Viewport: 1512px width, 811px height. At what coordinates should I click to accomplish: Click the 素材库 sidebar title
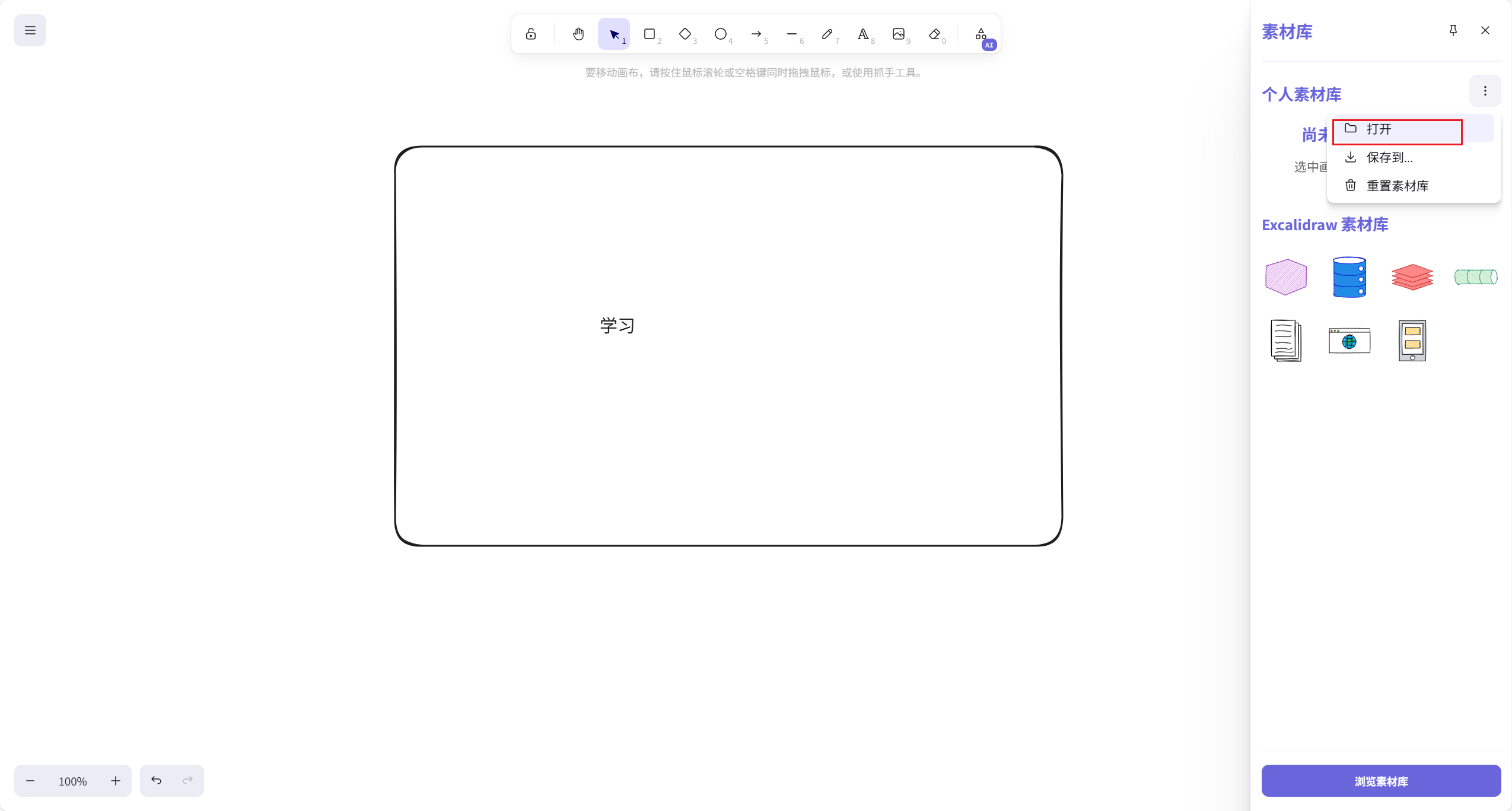(x=1287, y=31)
